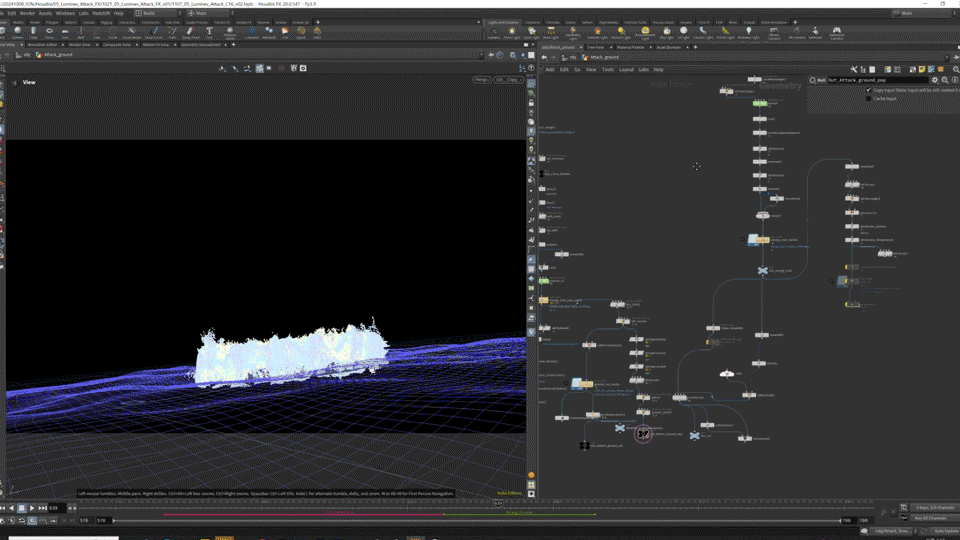
Task: Click the timeline frame range slider
Action: [475, 520]
